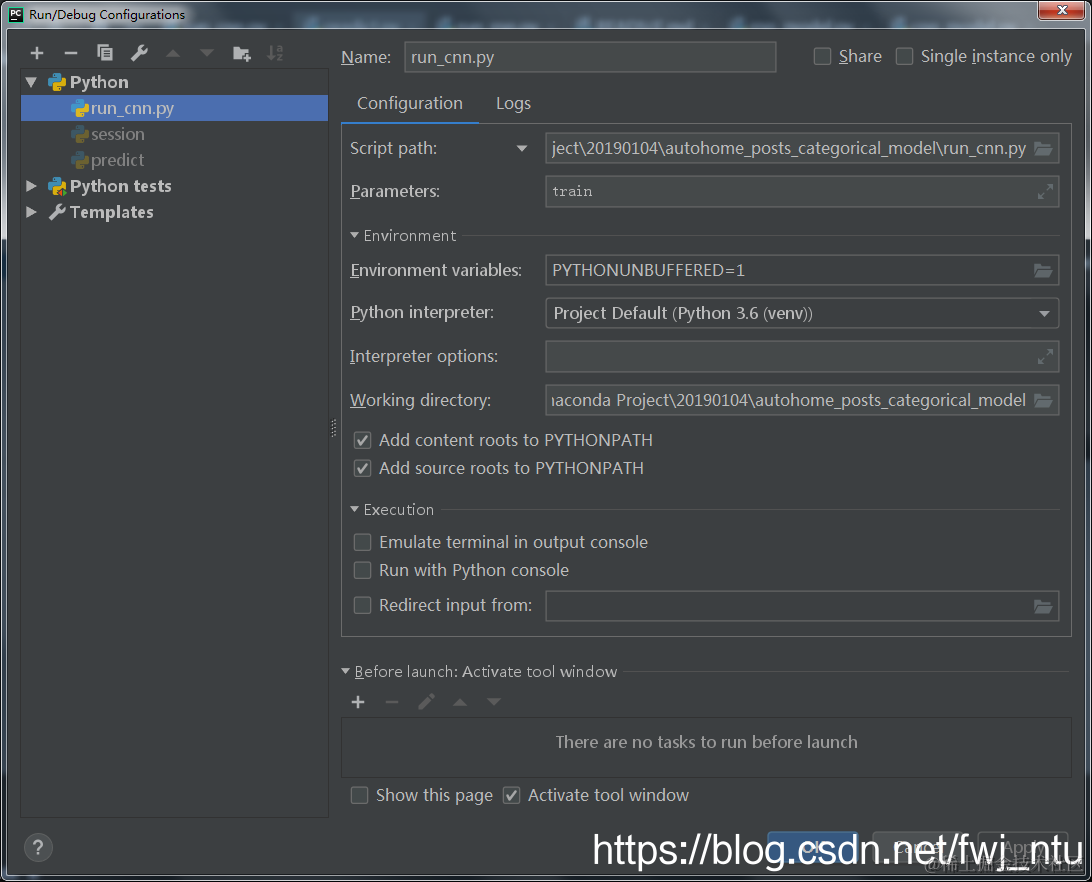Expand the Python tests tree node
This screenshot has height=882, width=1092.
(x=31, y=186)
